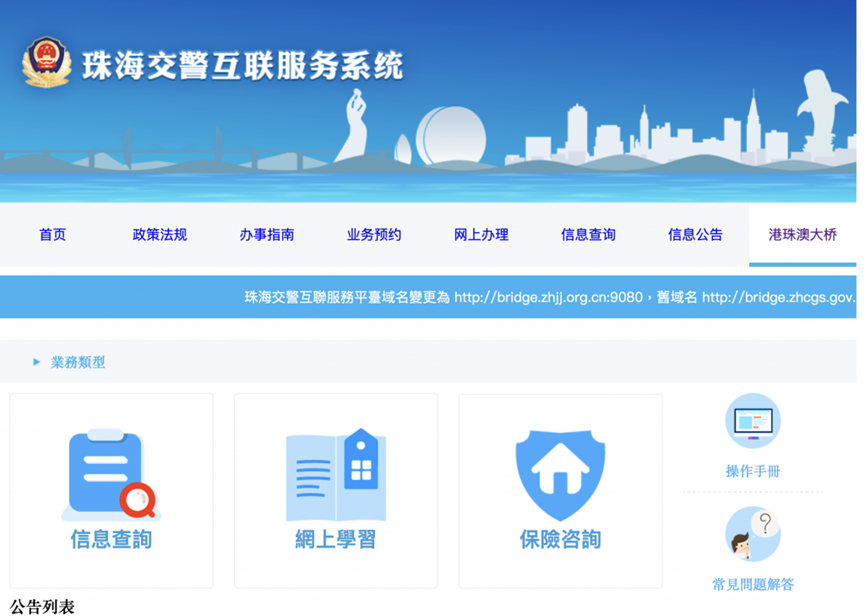Screen dimensions: 865x616
Task: Open the 網上學習 book icon
Action: coord(335,475)
